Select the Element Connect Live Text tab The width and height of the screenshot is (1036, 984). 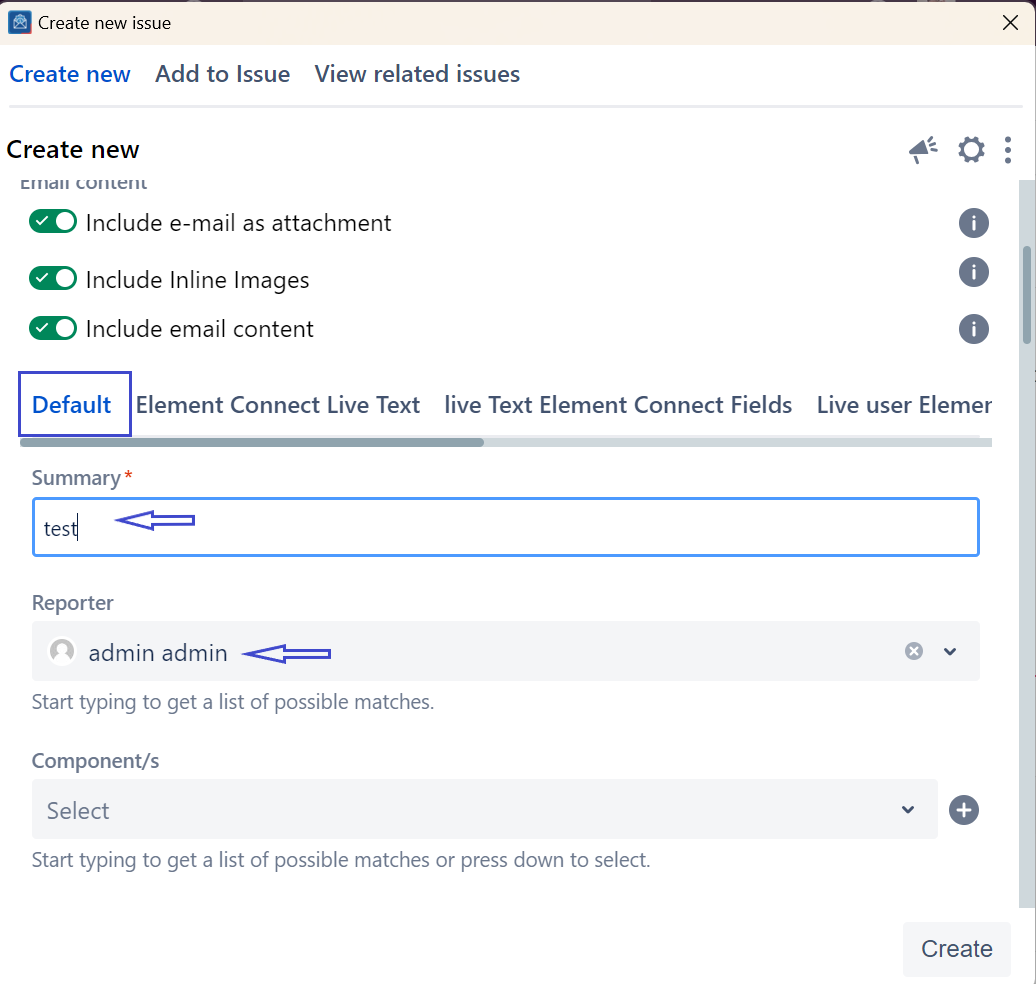(278, 405)
